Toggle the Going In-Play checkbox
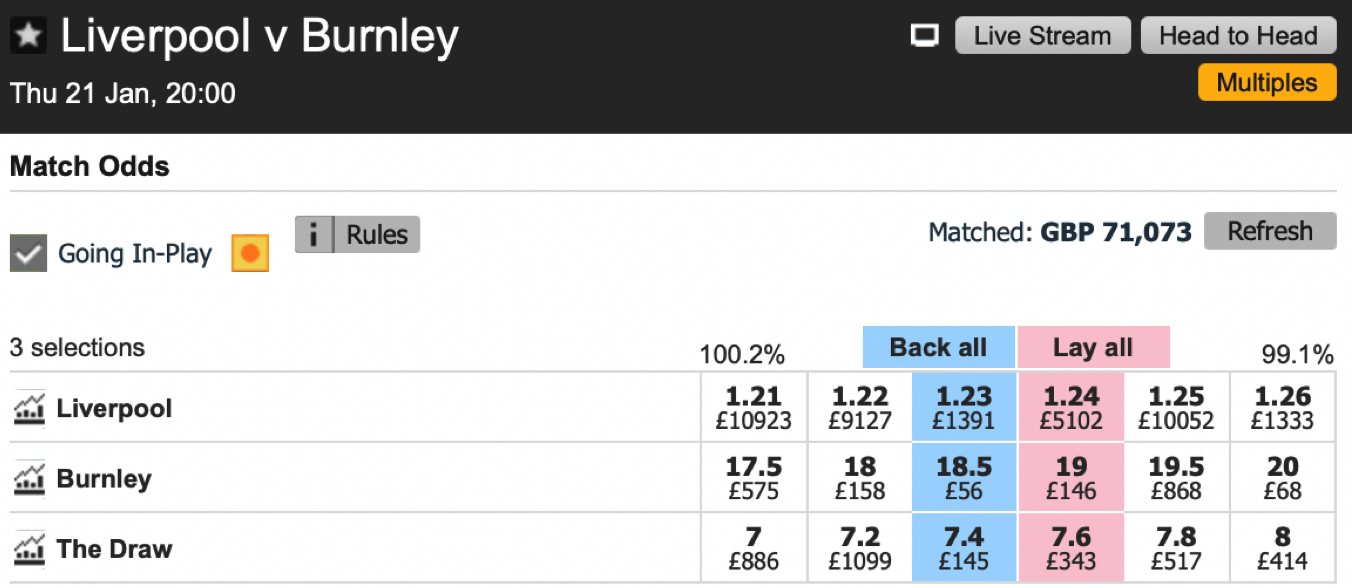1352x588 pixels. pos(29,253)
